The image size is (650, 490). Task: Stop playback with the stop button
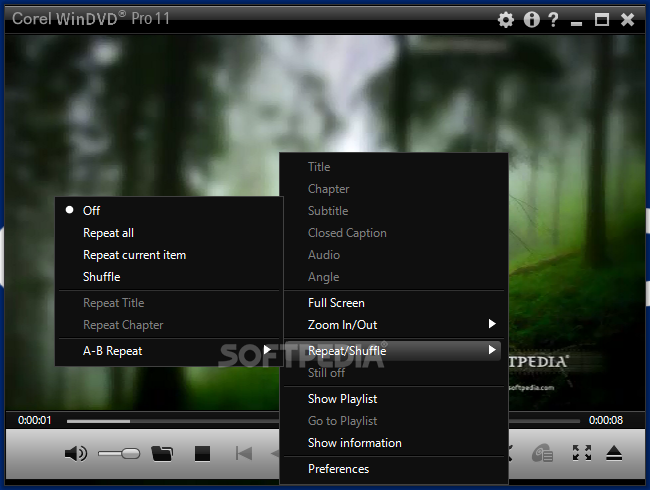coord(202,454)
